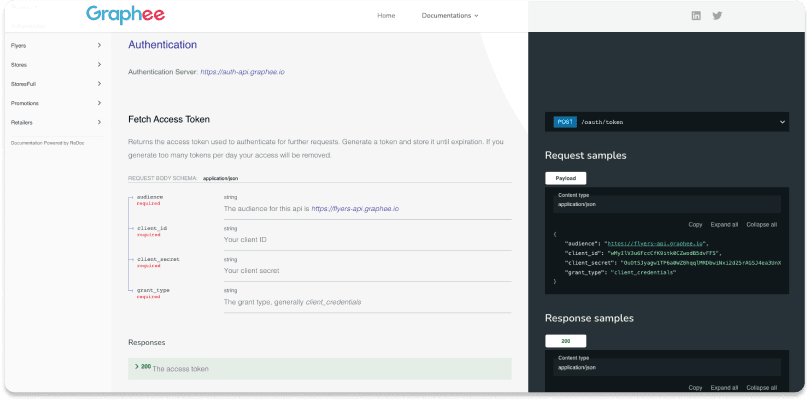The image size is (809, 401).
Task: Expand the Retailers sidebar item
Action: pos(56,122)
